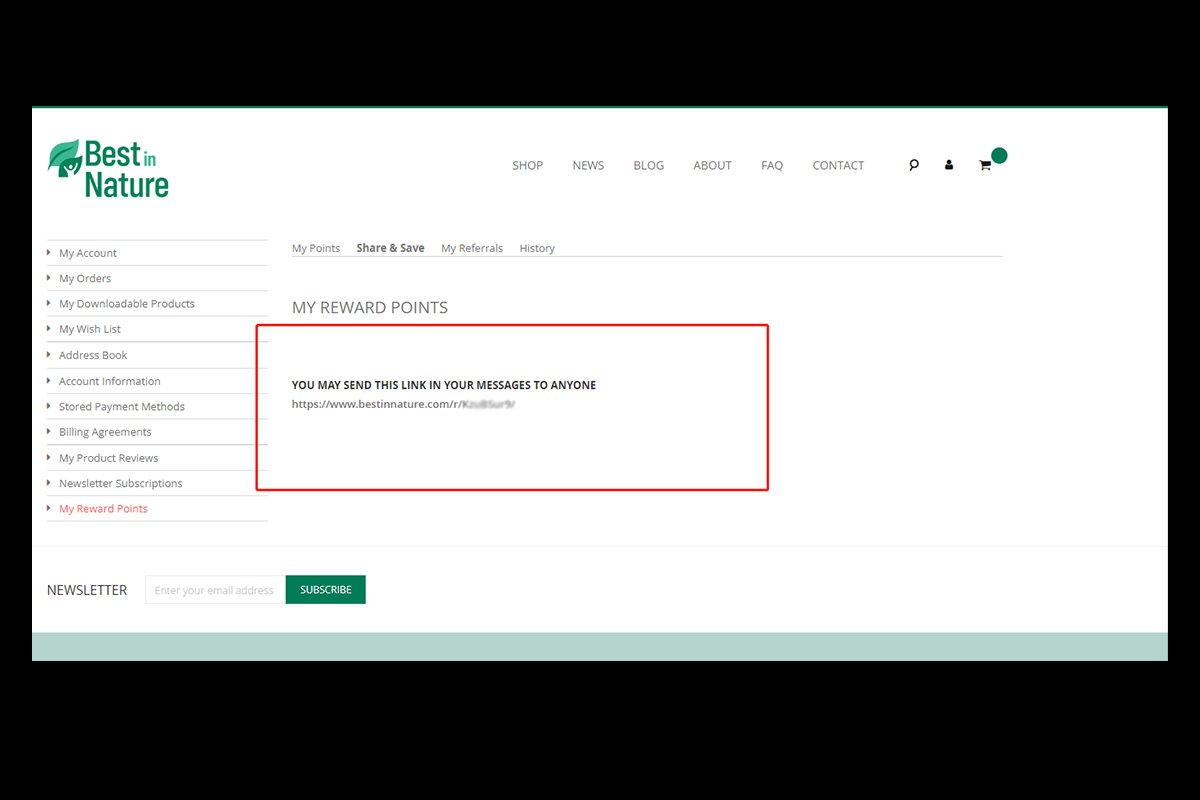
Task: Open the History tab
Action: [537, 248]
